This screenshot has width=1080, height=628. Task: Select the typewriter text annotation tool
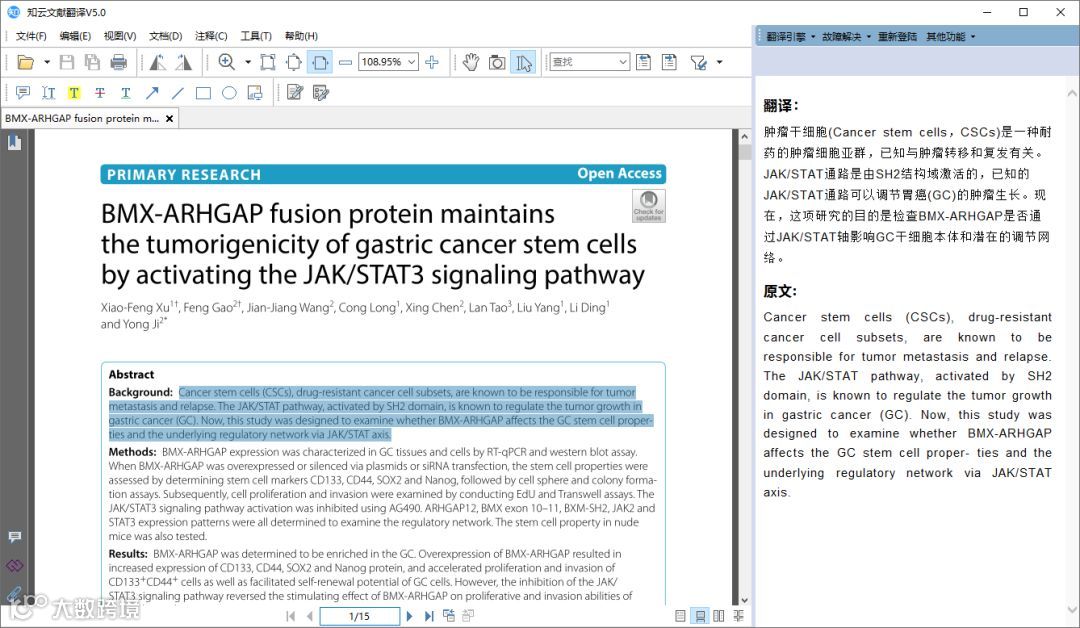pos(48,92)
